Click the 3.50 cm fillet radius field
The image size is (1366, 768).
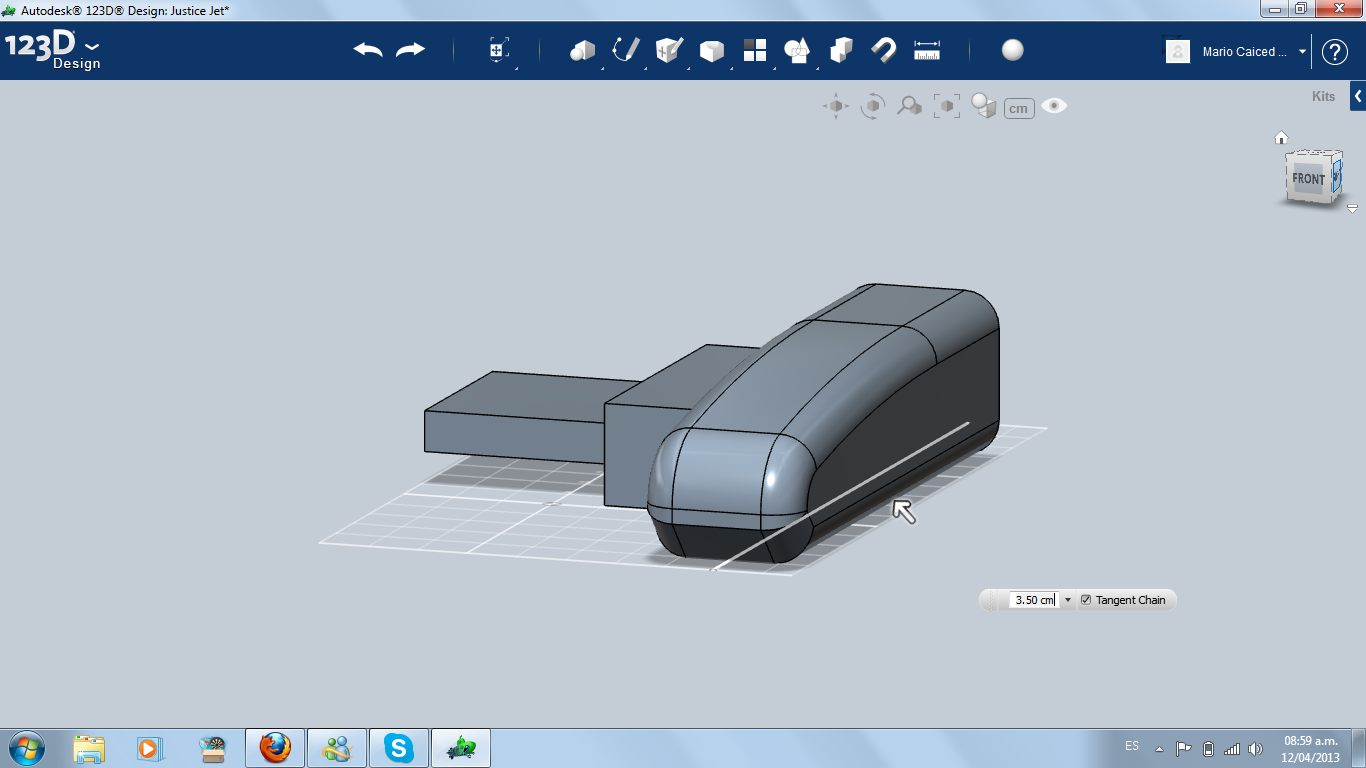point(1034,600)
